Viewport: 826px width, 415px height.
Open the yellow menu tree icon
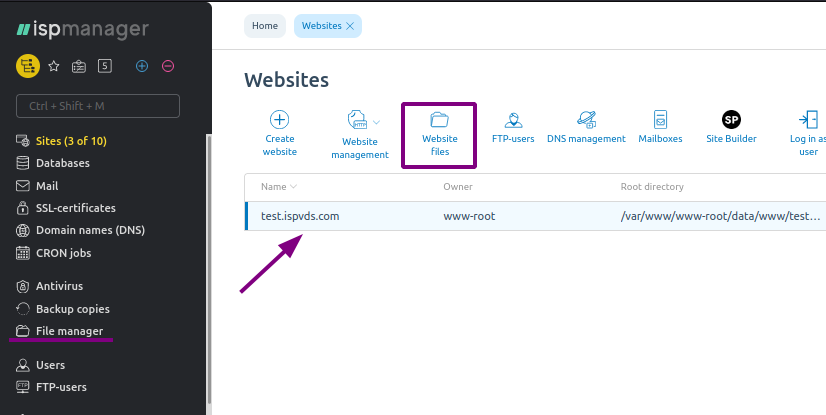click(x=28, y=66)
